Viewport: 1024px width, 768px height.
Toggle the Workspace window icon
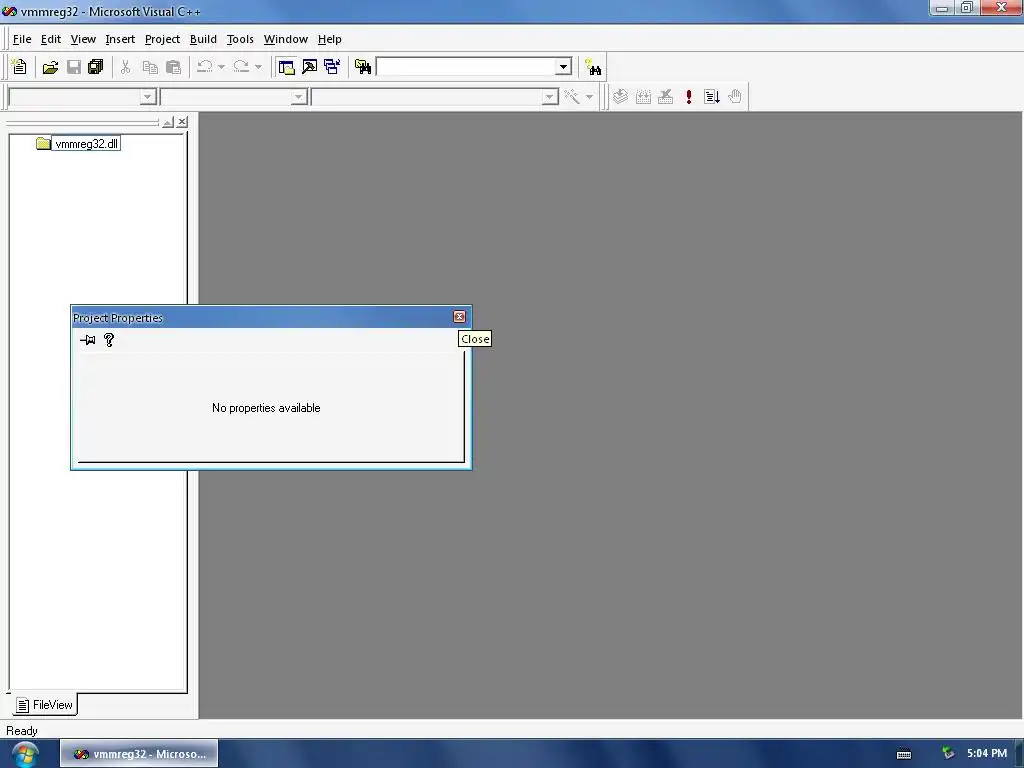286,67
